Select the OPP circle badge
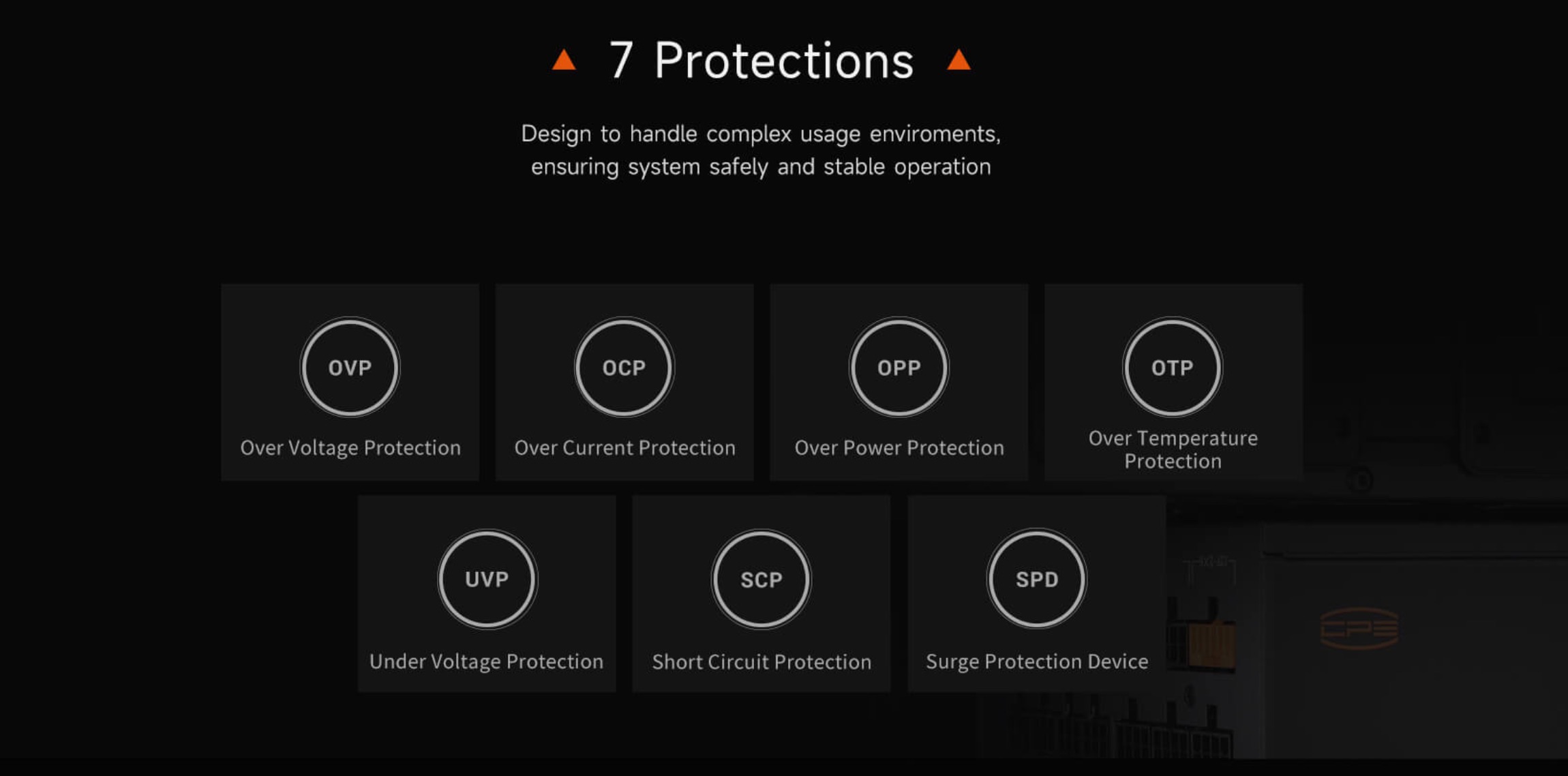 (899, 368)
